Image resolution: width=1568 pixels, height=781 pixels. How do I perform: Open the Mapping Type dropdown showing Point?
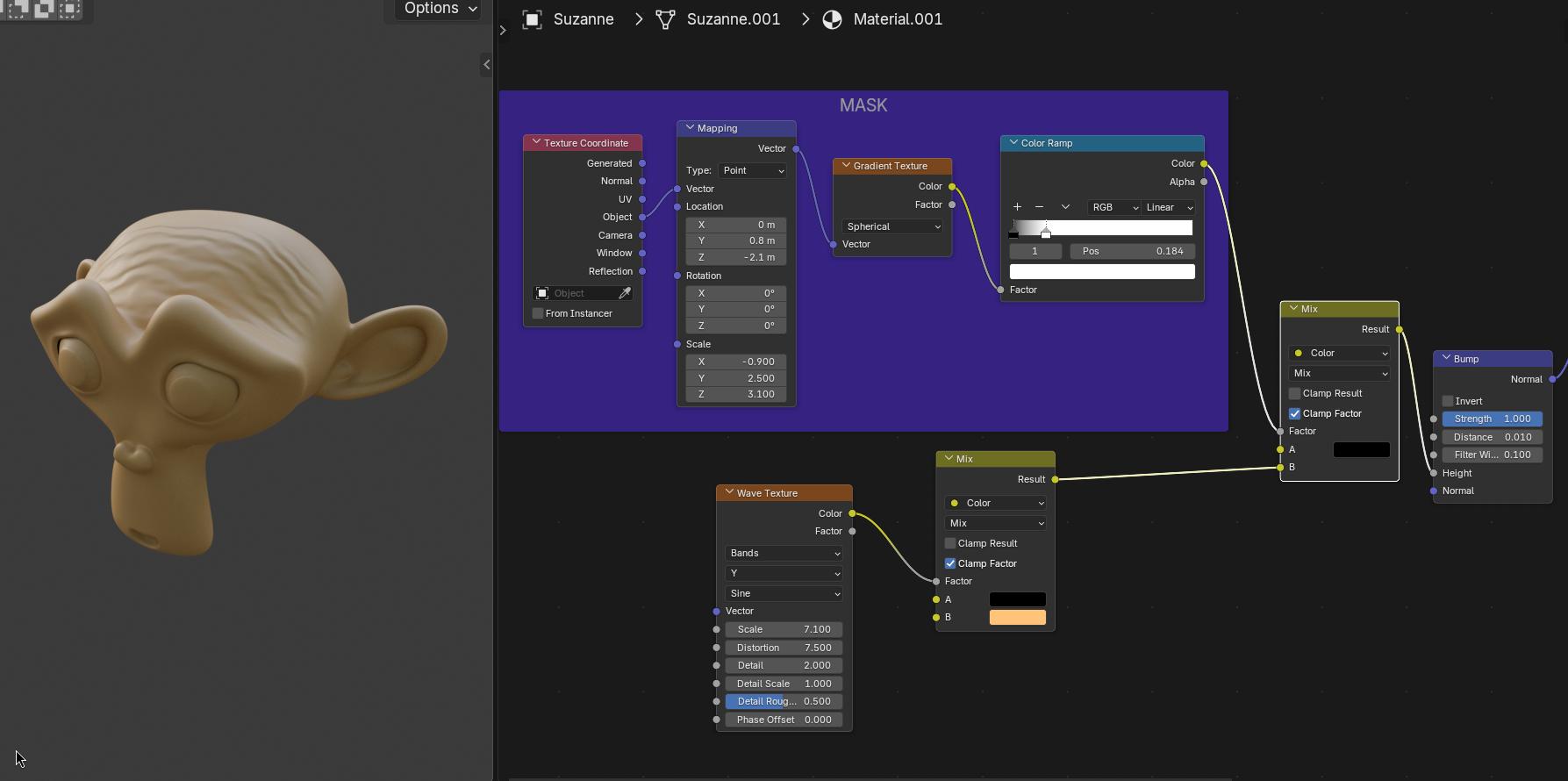click(752, 170)
